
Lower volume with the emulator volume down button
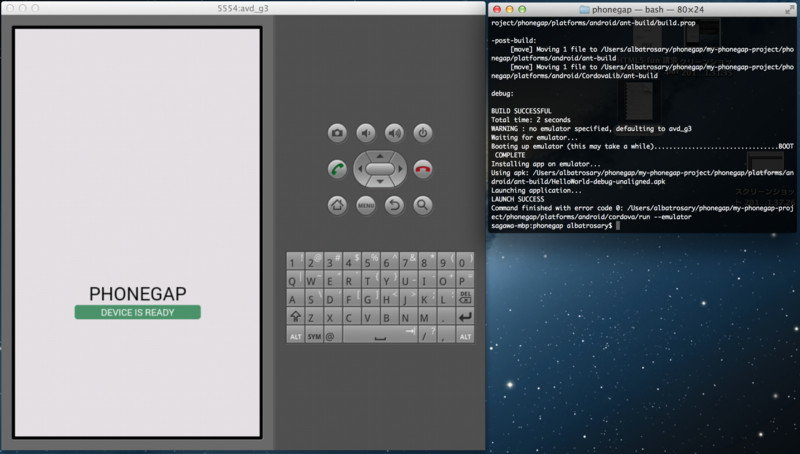pos(366,133)
